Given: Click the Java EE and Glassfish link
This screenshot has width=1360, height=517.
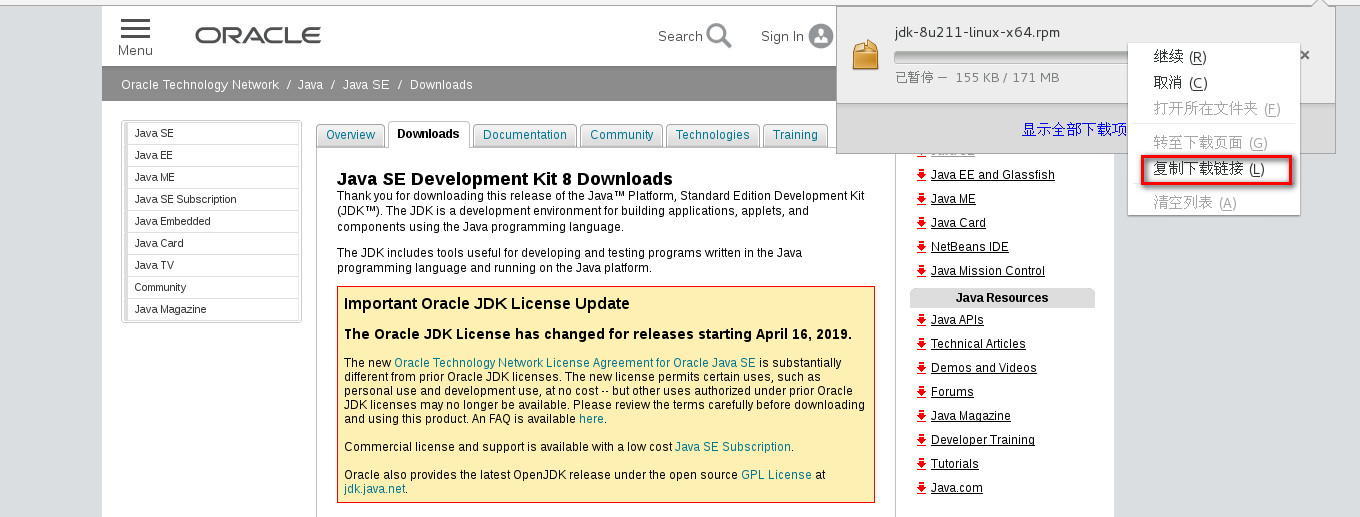Looking at the screenshot, I should point(992,175).
